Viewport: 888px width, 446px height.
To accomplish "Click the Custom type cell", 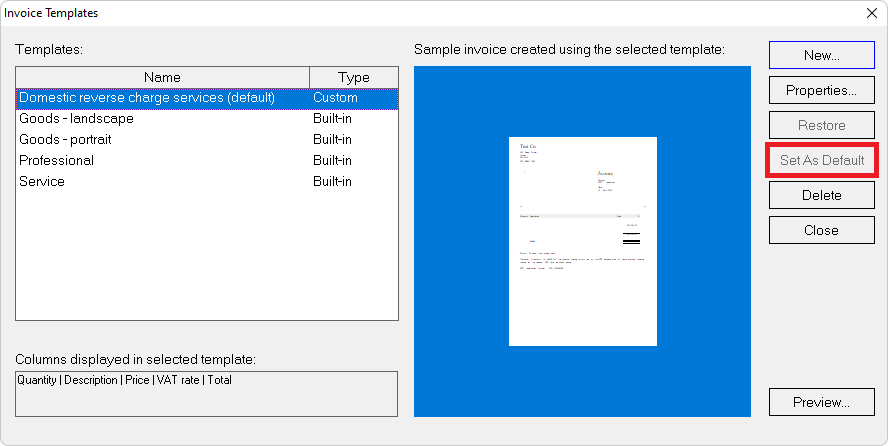I will [x=335, y=98].
